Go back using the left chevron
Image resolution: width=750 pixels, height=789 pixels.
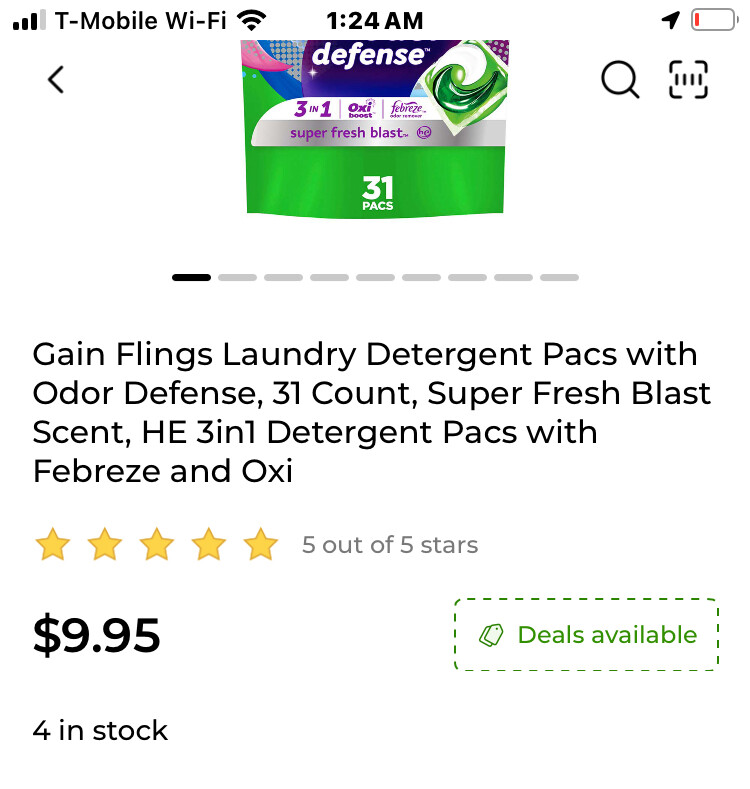[x=56, y=80]
